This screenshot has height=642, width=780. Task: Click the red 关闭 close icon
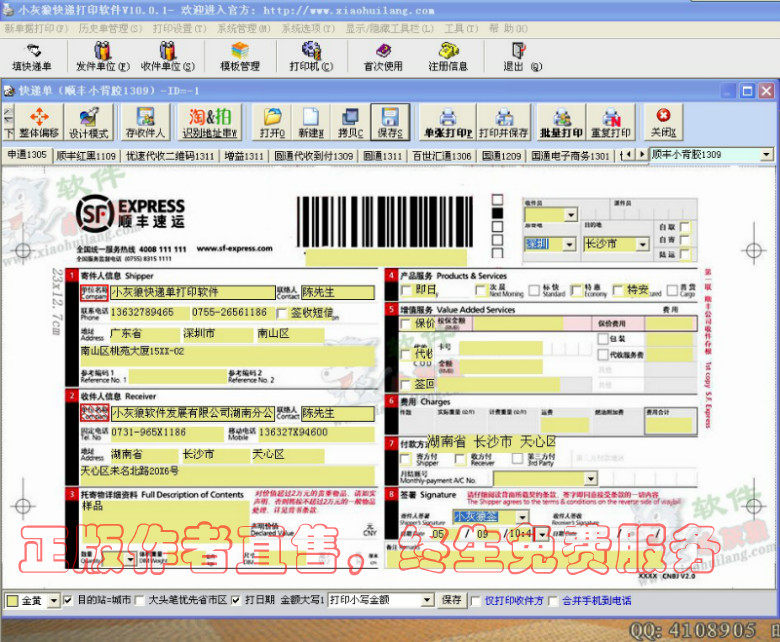(x=664, y=122)
